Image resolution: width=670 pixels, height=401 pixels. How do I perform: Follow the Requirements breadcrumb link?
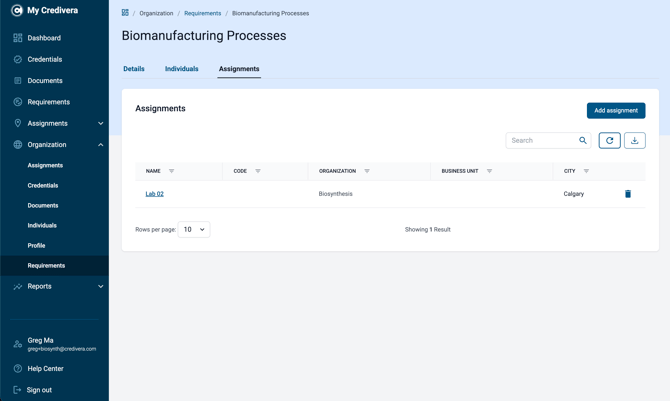click(203, 13)
